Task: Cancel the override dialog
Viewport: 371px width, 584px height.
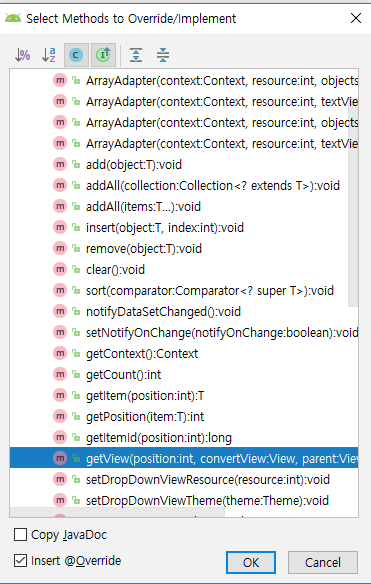Action: click(323, 562)
